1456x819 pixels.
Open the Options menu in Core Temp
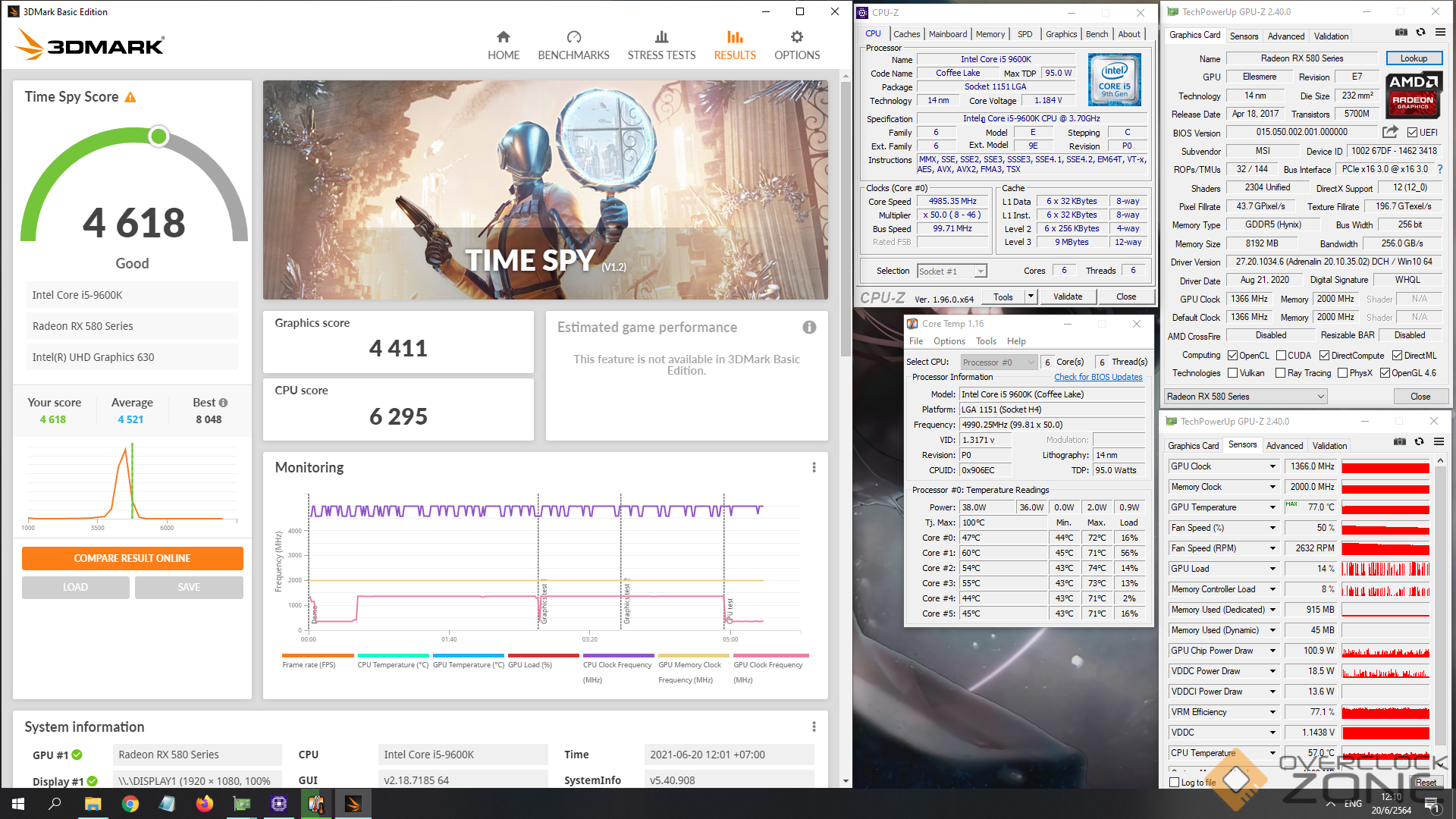(x=949, y=341)
